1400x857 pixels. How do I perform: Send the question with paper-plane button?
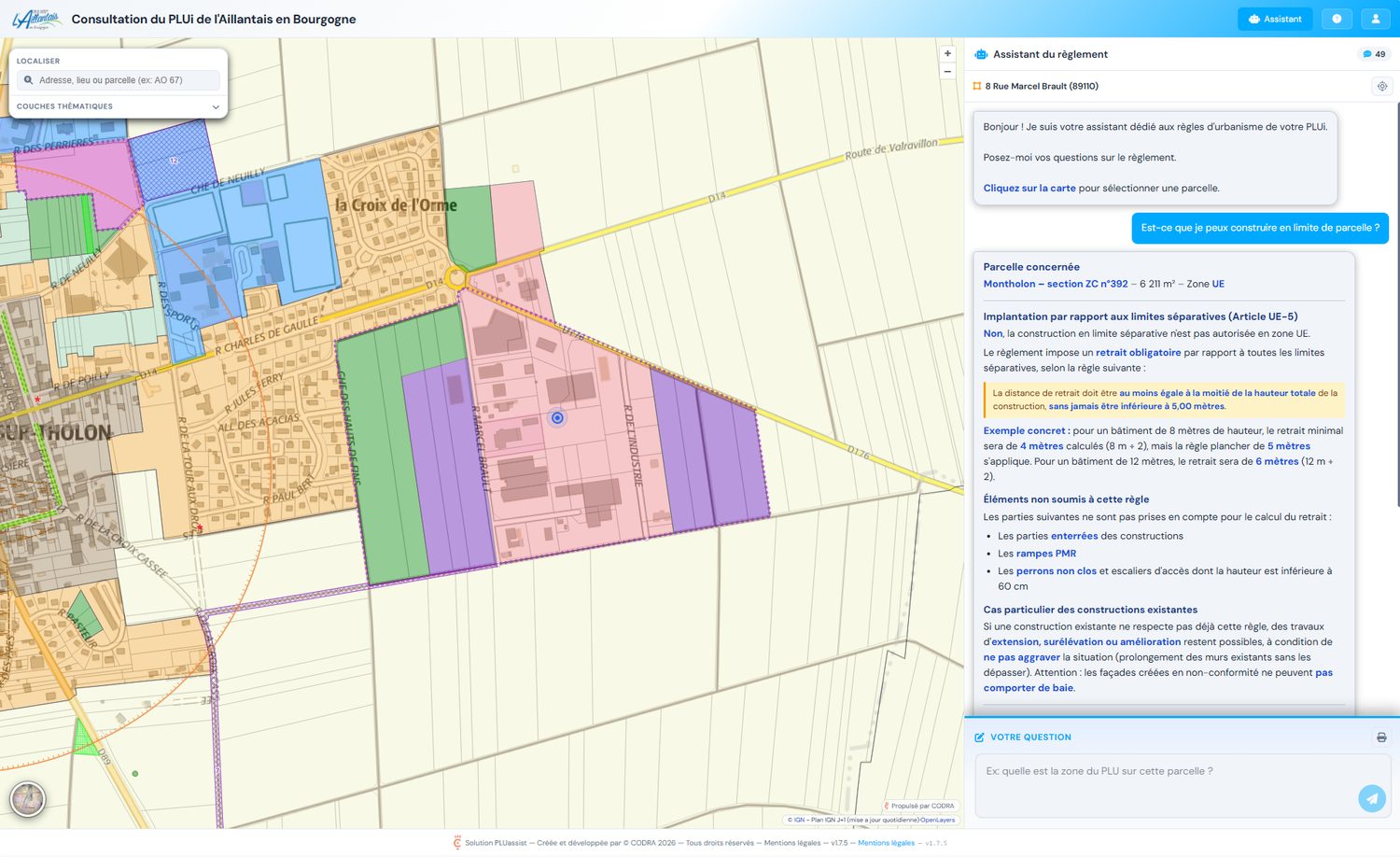pos(1372,798)
